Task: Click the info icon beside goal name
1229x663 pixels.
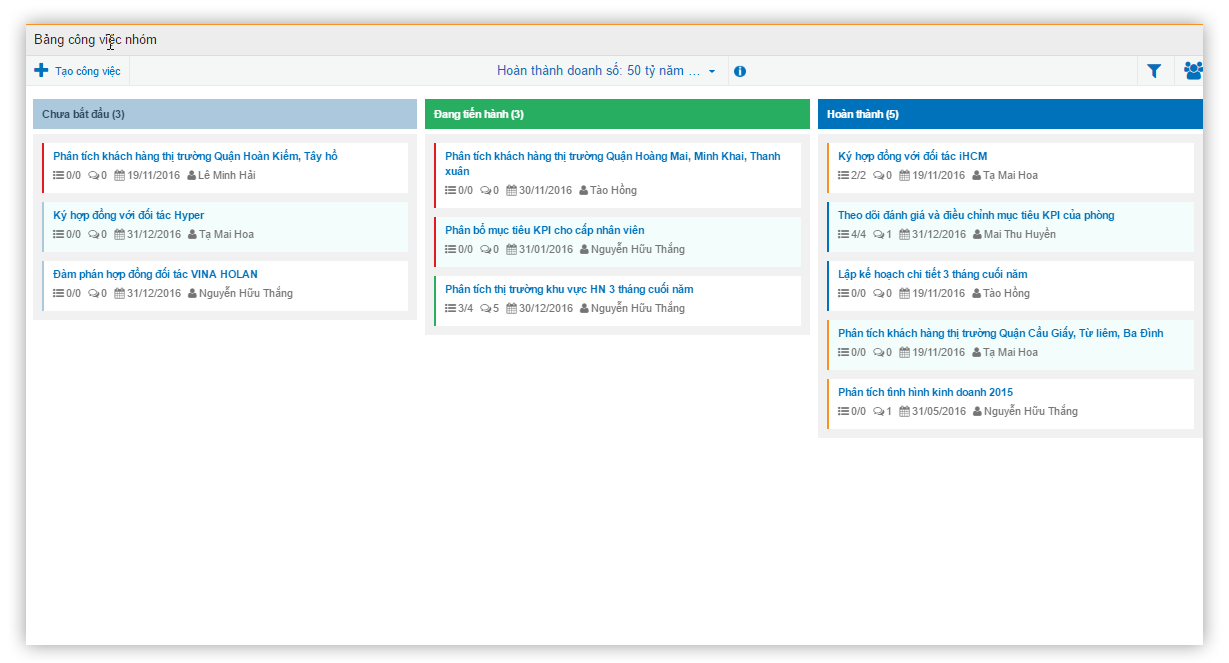Action: pyautogui.click(x=740, y=71)
